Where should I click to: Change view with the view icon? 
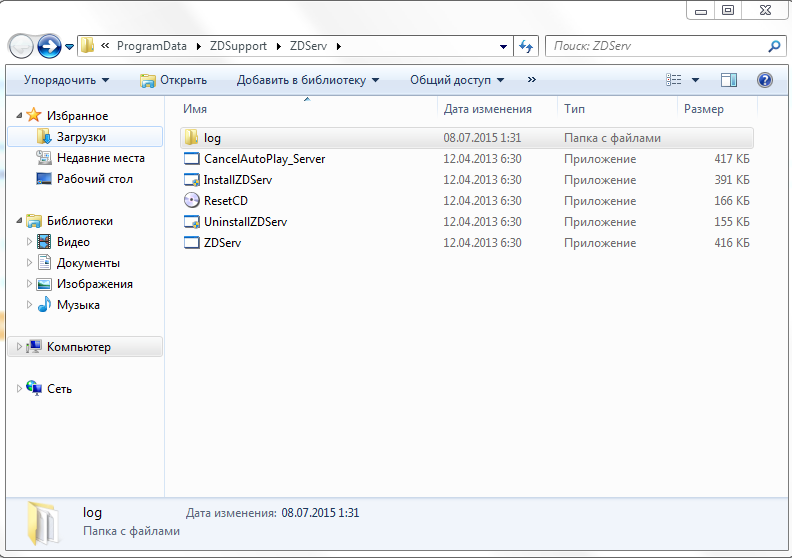pos(673,80)
